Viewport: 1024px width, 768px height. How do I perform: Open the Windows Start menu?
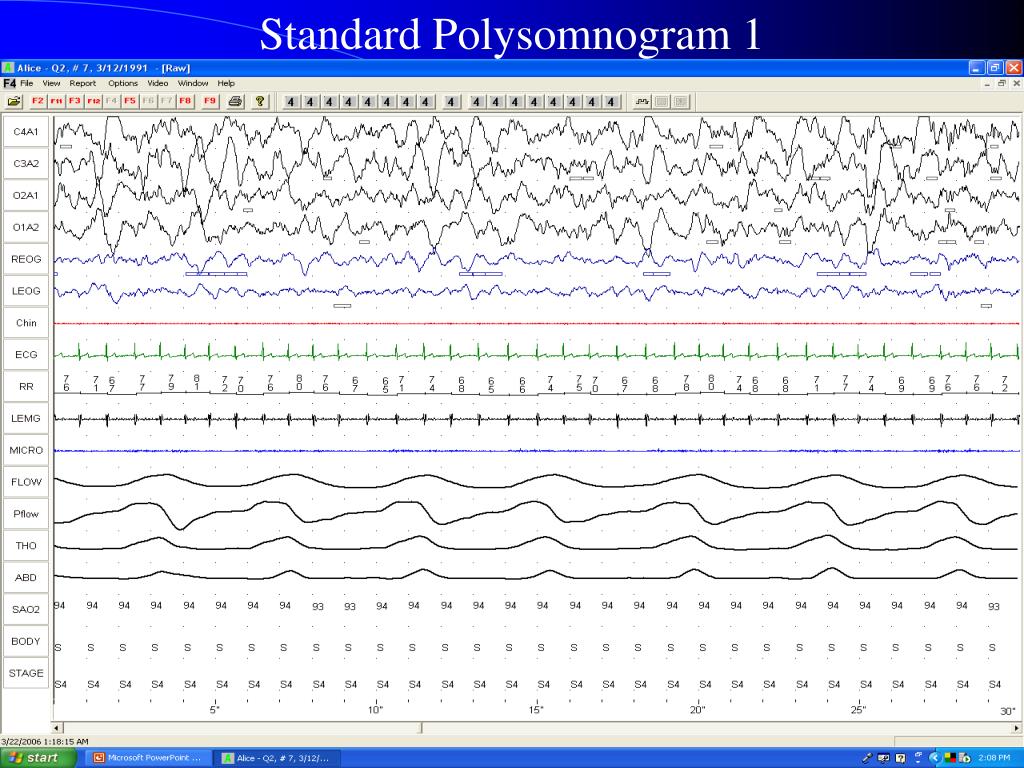[x=38, y=758]
